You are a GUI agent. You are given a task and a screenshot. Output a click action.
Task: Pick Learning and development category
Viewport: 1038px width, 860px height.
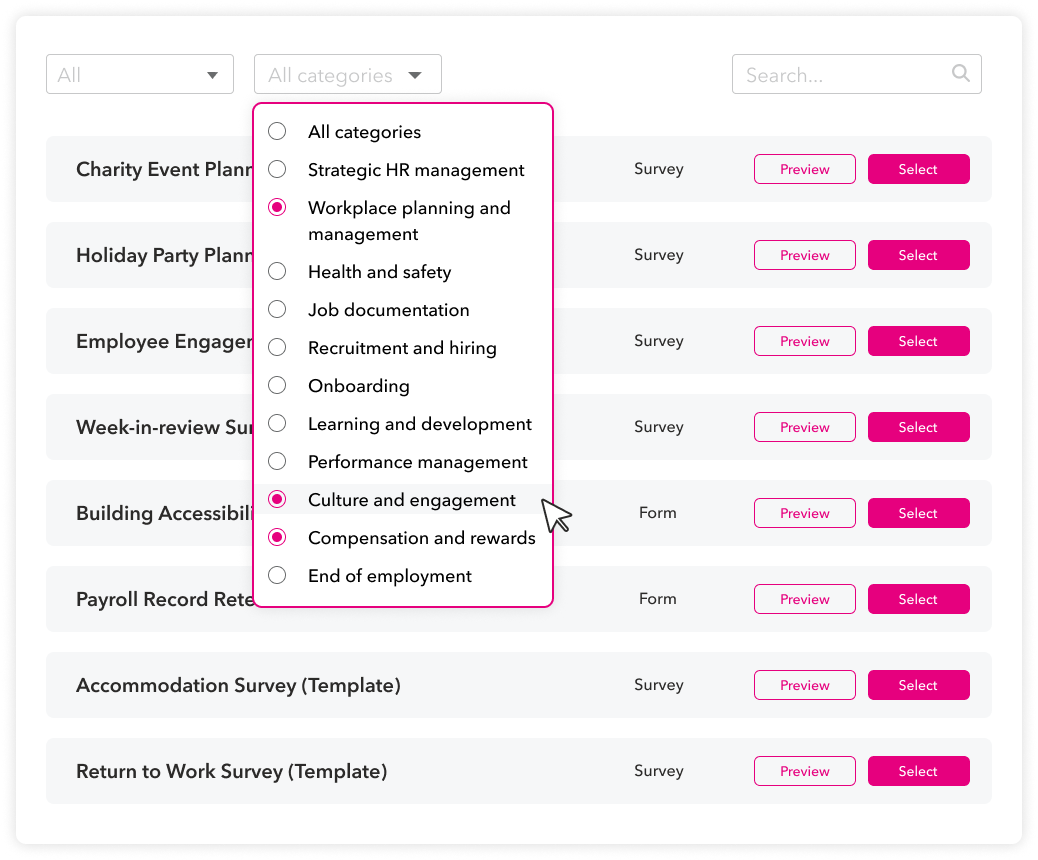point(277,424)
